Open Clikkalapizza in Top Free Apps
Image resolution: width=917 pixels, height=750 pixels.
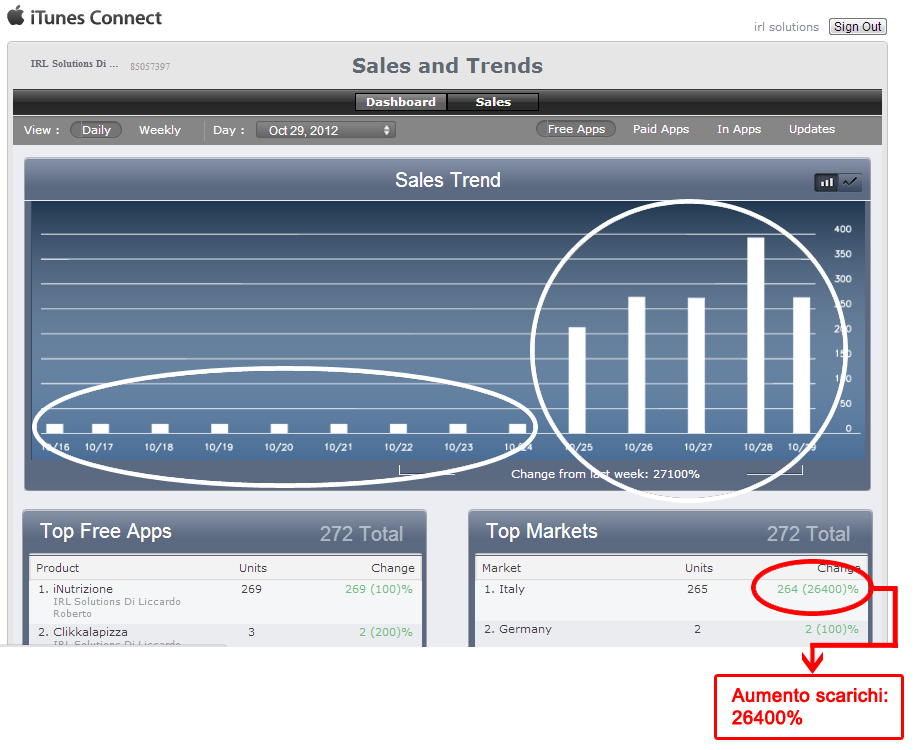pos(90,632)
